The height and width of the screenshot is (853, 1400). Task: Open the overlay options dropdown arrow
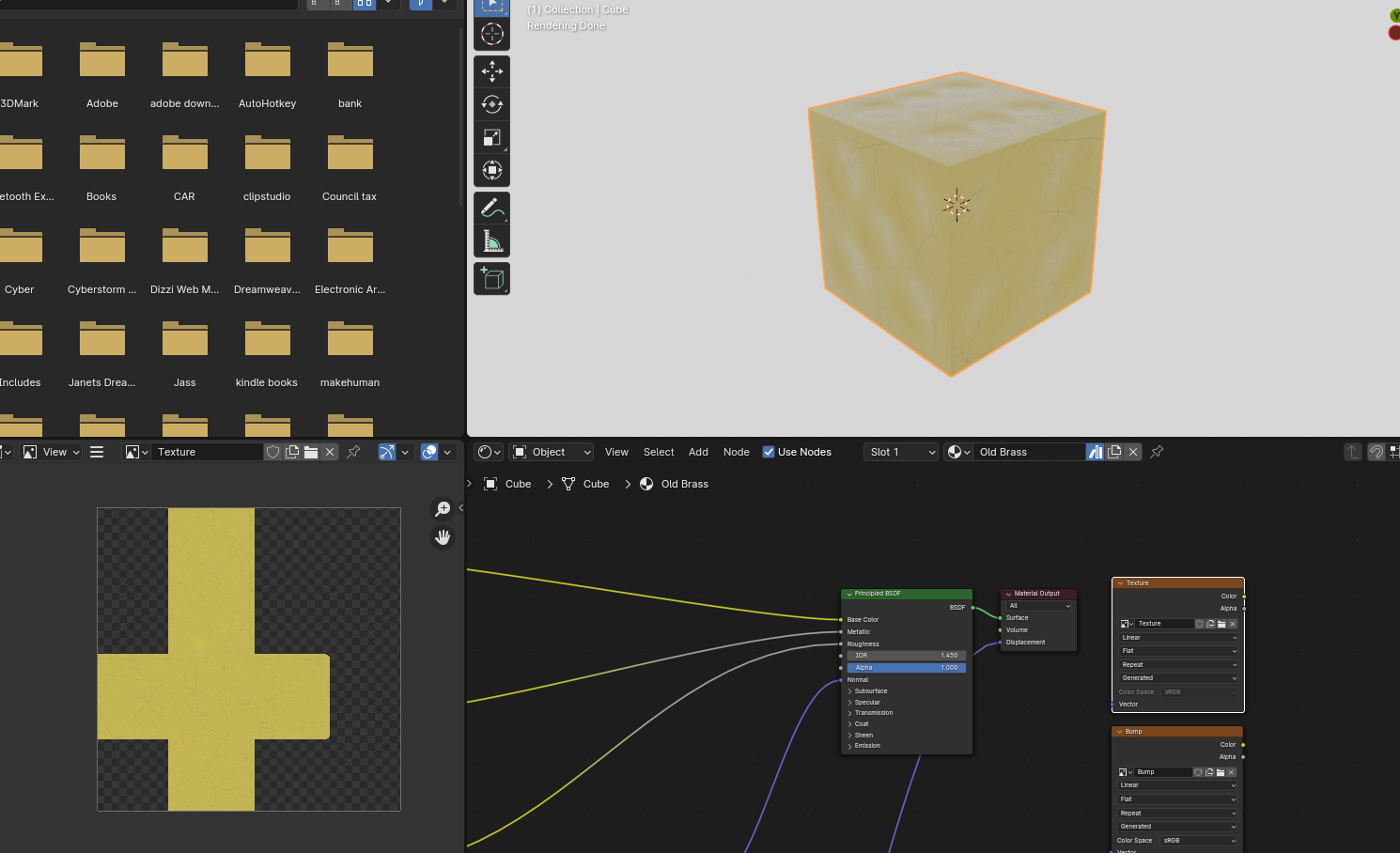[x=447, y=452]
